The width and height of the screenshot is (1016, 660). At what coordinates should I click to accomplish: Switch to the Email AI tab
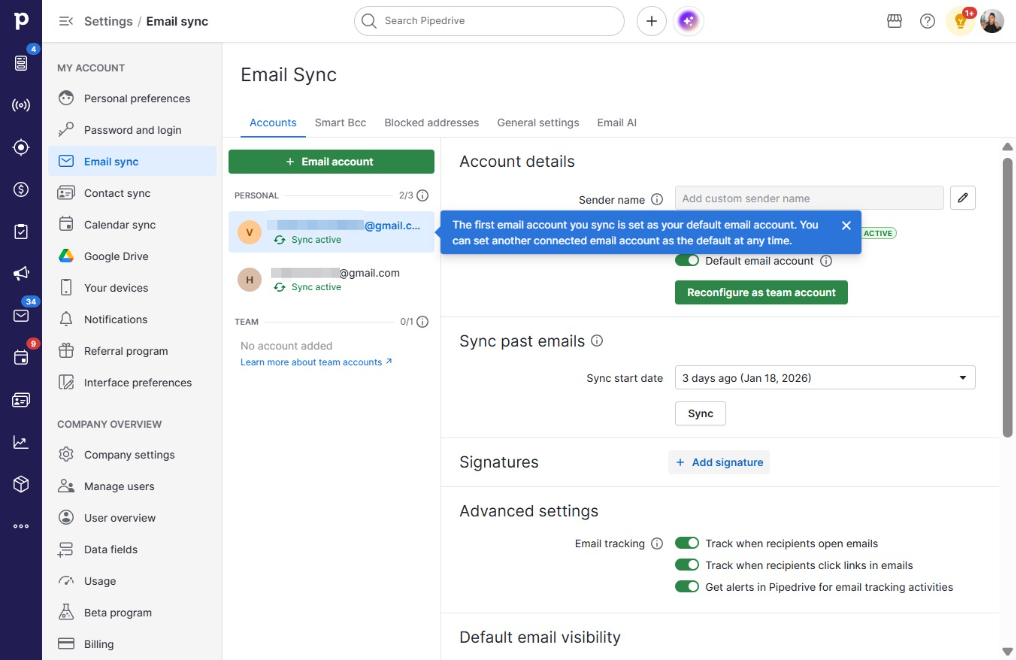(x=616, y=122)
